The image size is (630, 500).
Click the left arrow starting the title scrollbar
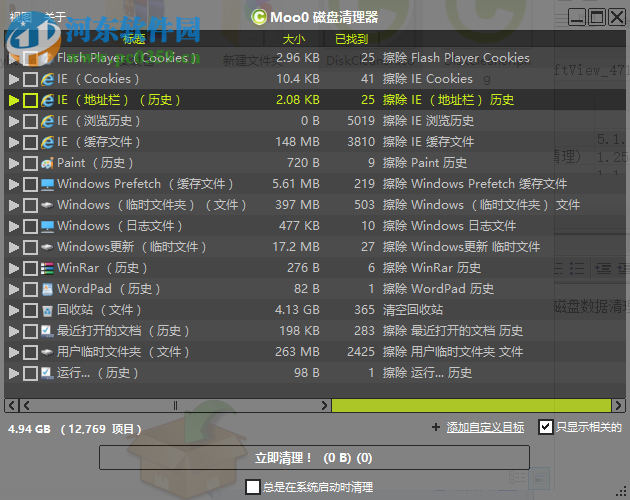pyautogui.click(x=27, y=405)
